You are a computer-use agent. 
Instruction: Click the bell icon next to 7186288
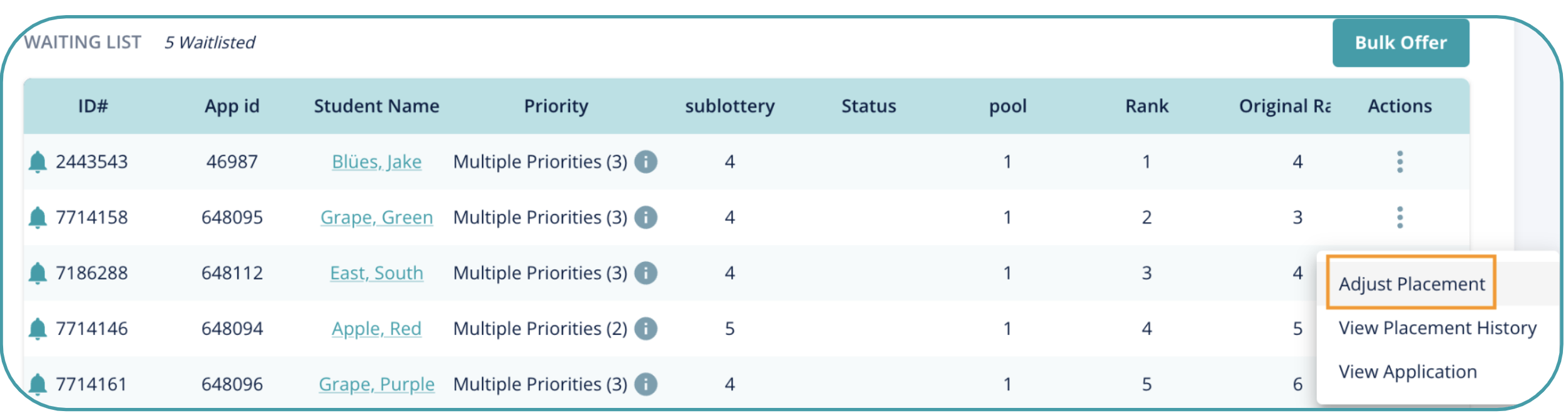tap(38, 273)
